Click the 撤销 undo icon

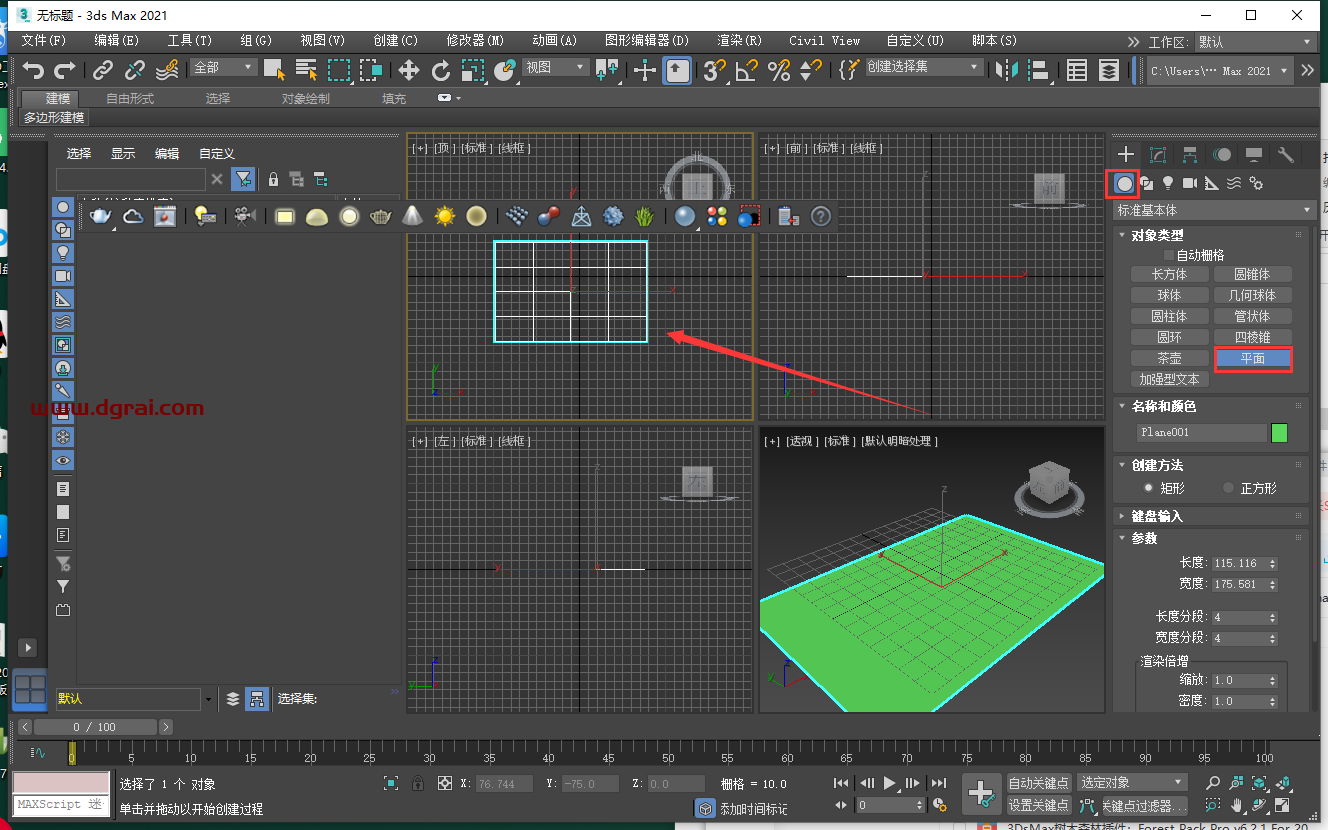coord(34,70)
